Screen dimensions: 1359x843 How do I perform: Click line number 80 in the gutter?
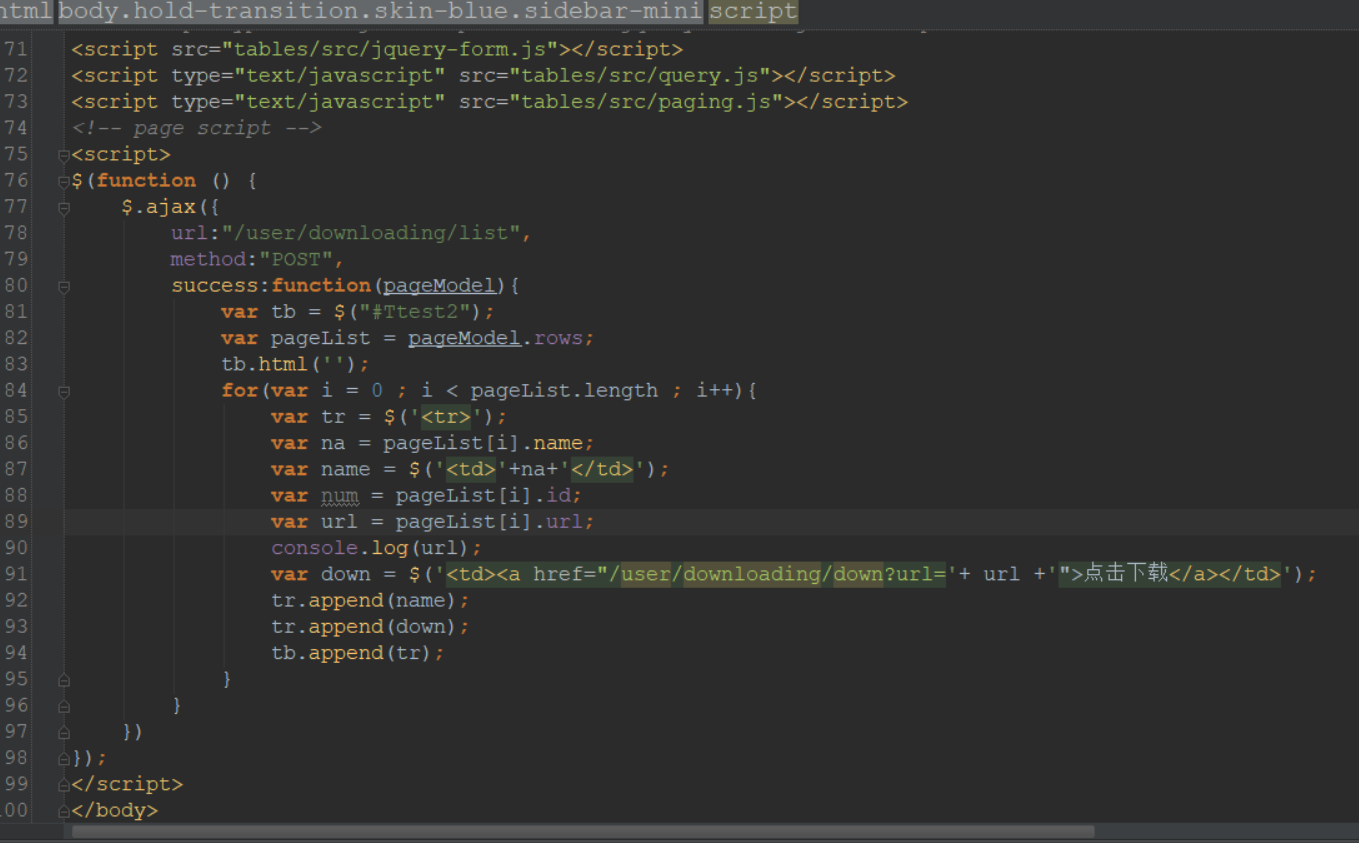point(15,285)
